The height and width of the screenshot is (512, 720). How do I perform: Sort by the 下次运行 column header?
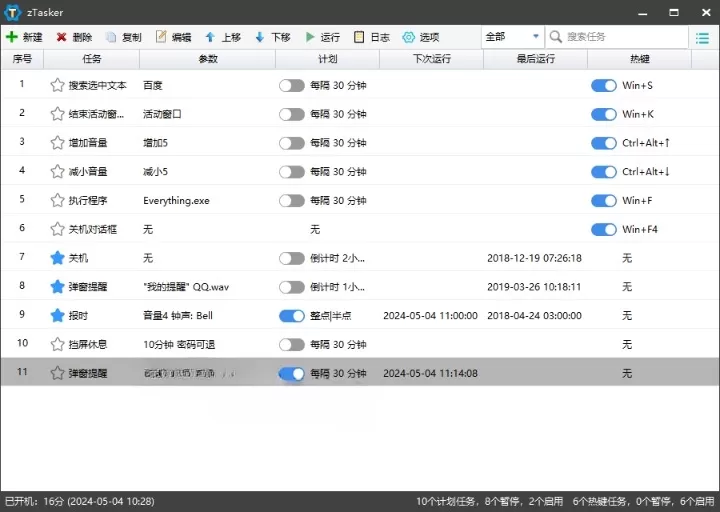[432, 59]
